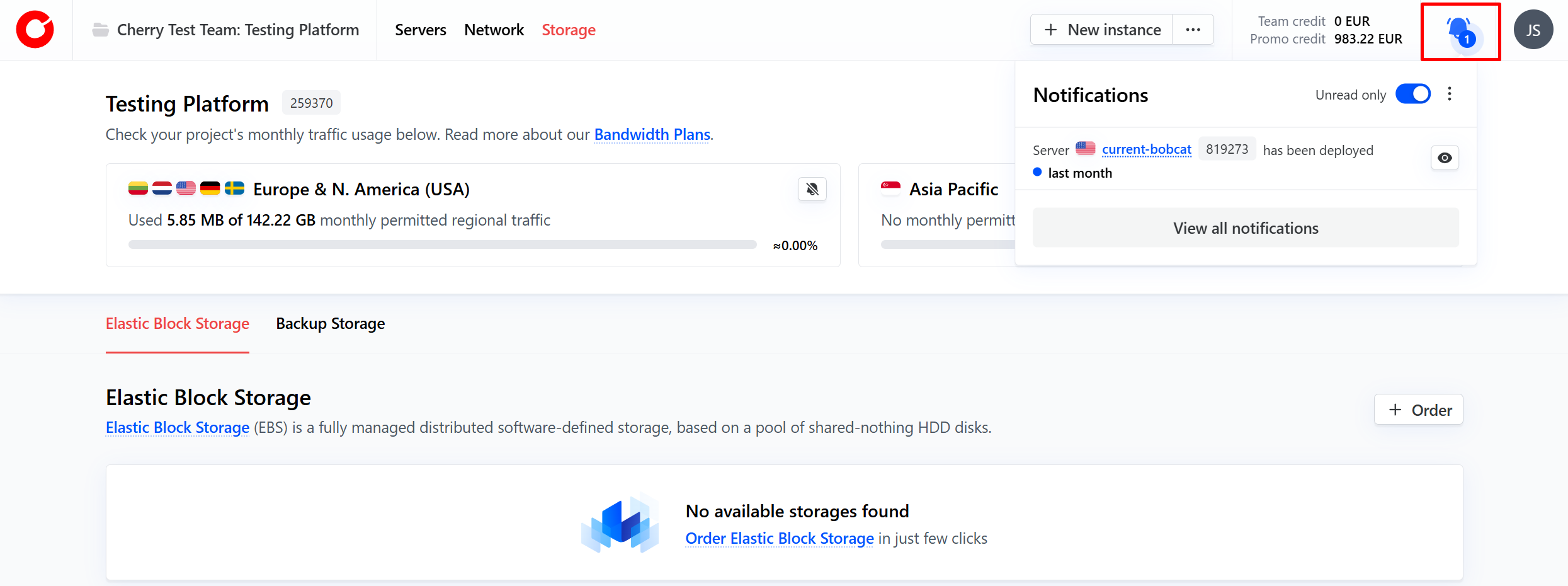Click the stacked cubes storage illustration

620,524
